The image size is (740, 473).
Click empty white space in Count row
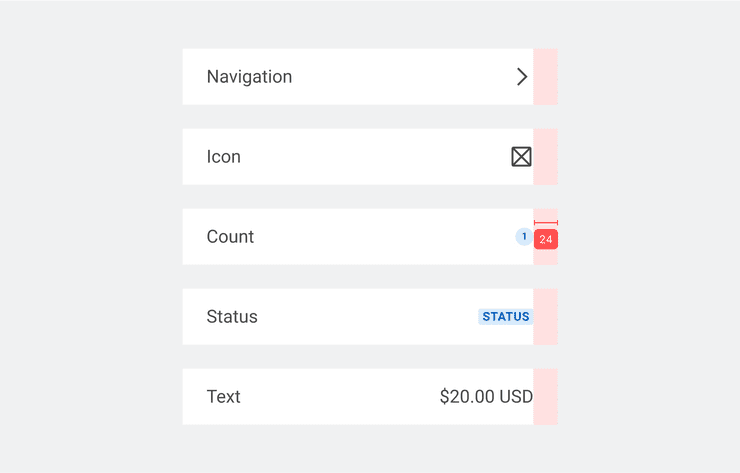point(380,237)
